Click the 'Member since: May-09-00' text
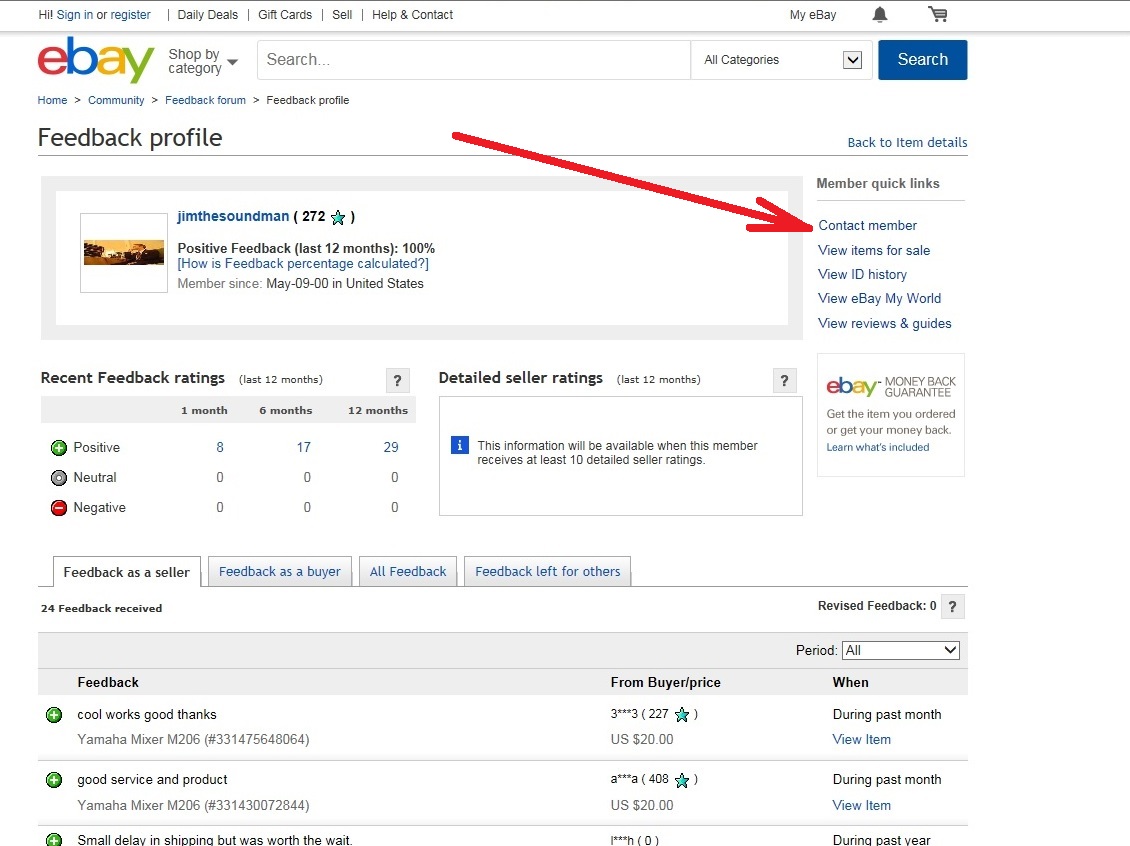The height and width of the screenshot is (846, 1130). pyautogui.click(x=301, y=284)
